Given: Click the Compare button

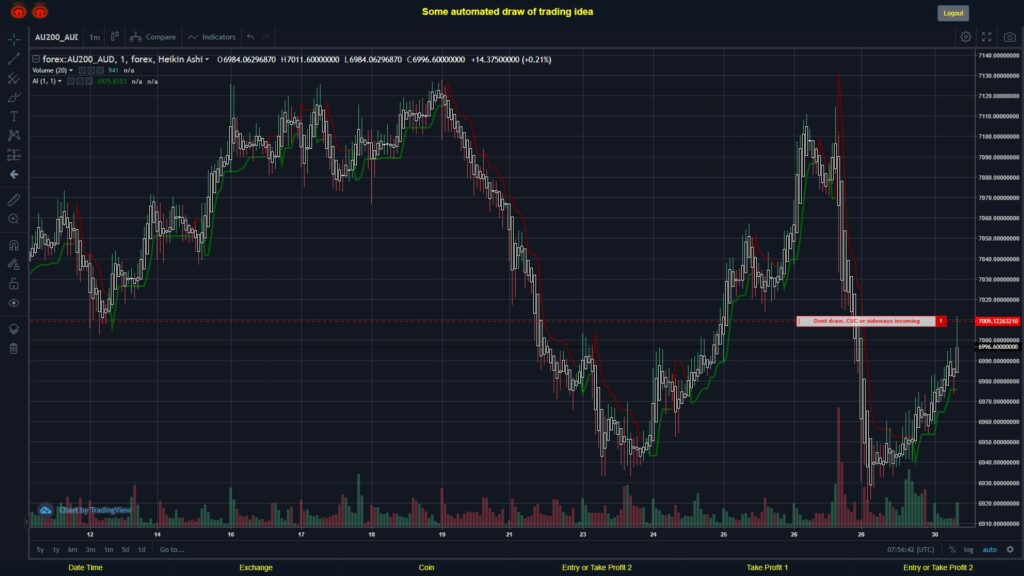Looking at the screenshot, I should pyautogui.click(x=153, y=37).
